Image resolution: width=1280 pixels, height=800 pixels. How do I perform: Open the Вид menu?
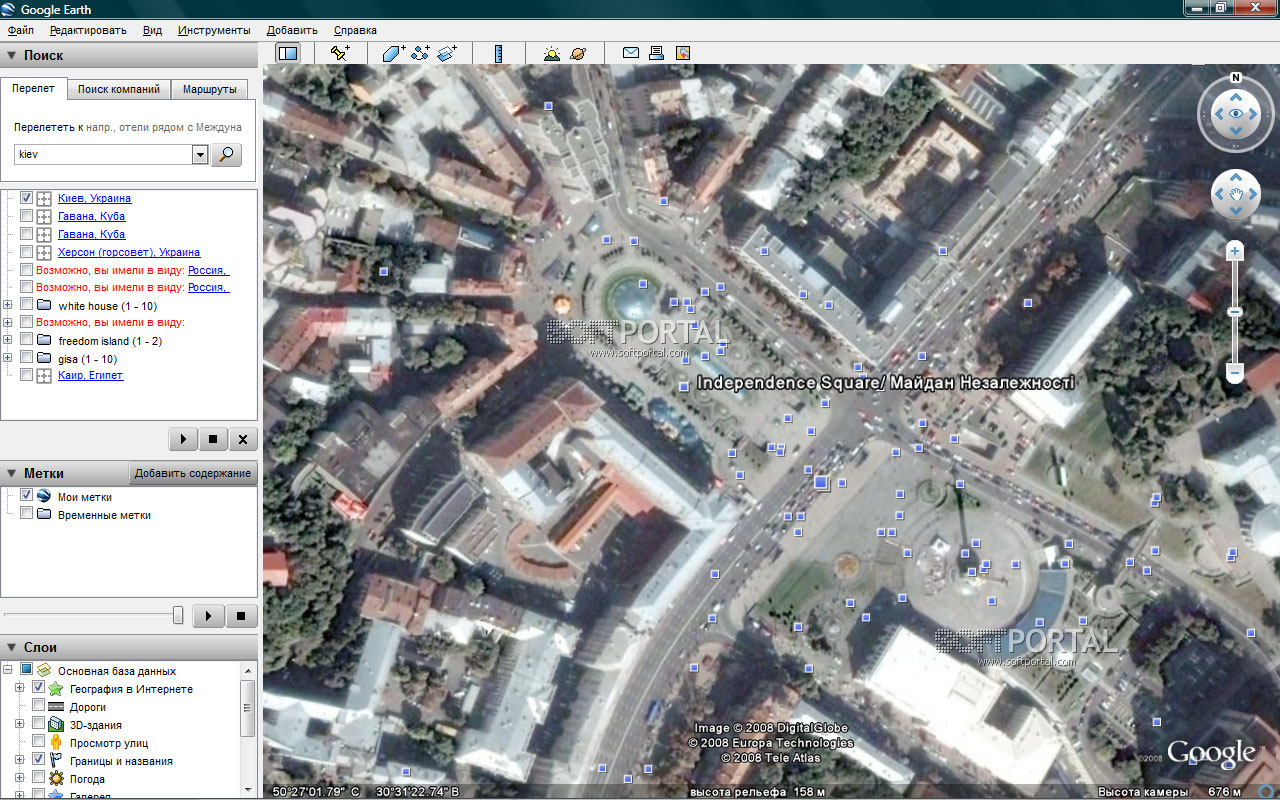[152, 30]
